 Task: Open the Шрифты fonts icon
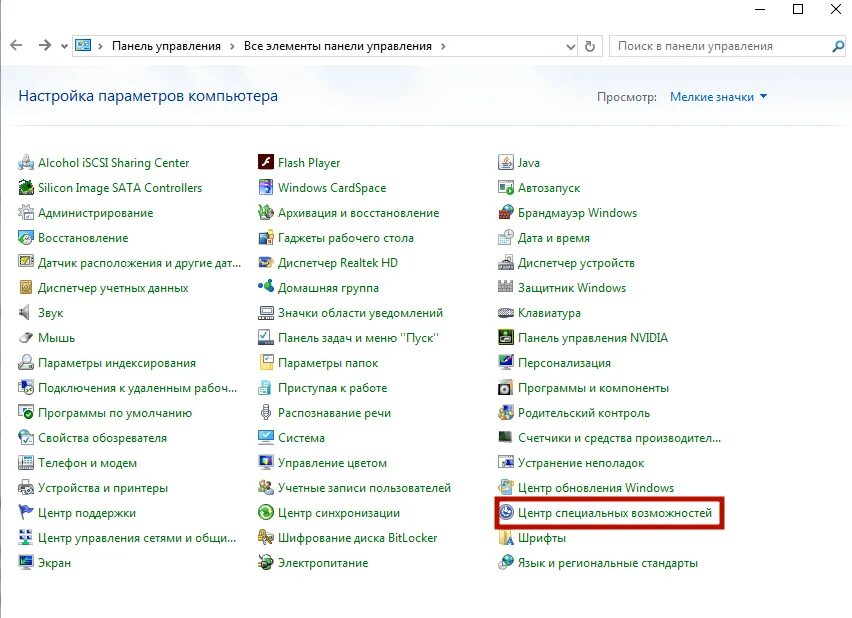(x=506, y=538)
